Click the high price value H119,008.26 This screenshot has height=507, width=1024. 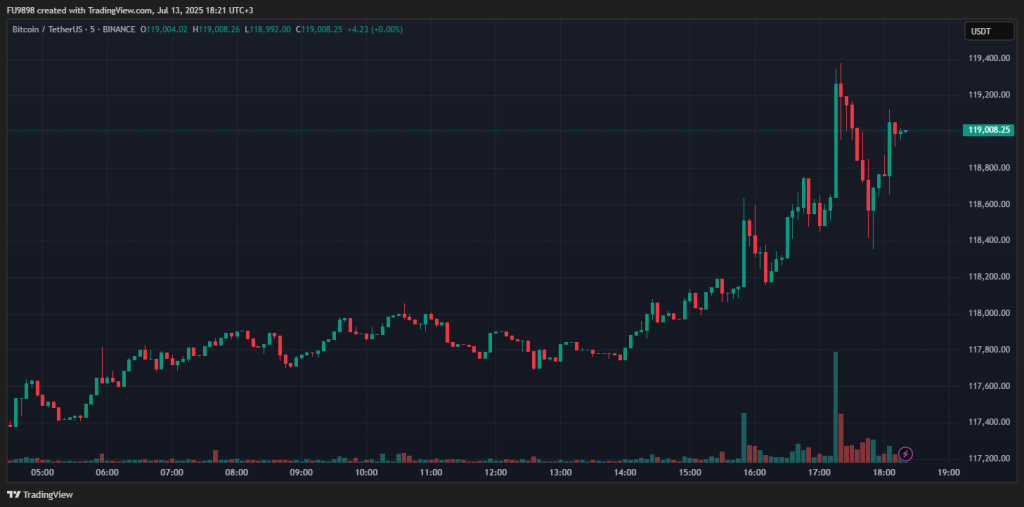219,30
